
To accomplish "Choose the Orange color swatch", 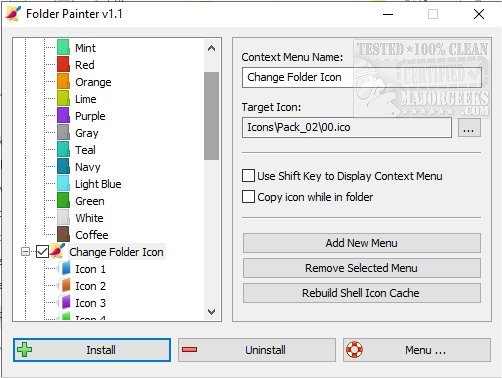I will click(x=63, y=81).
